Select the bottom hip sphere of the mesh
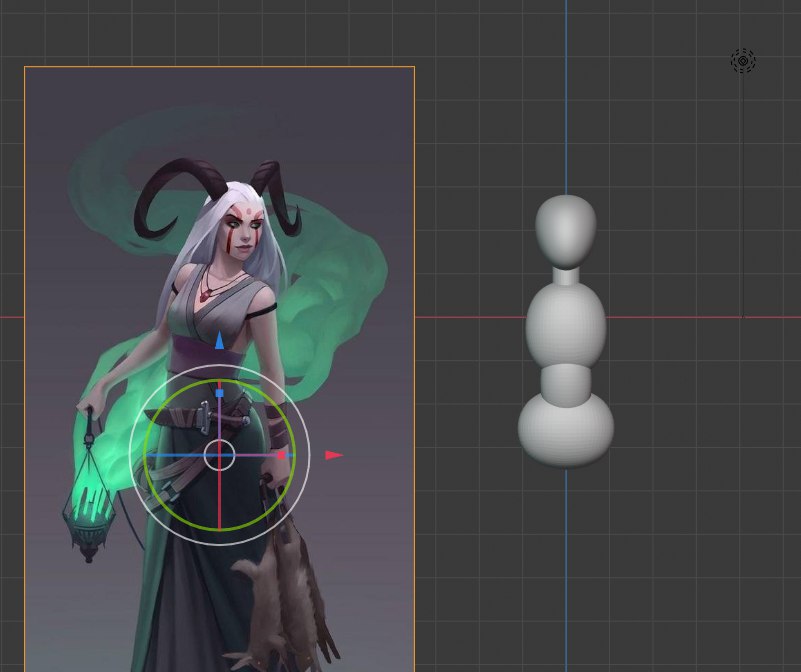This screenshot has height=672, width=801. point(566,430)
